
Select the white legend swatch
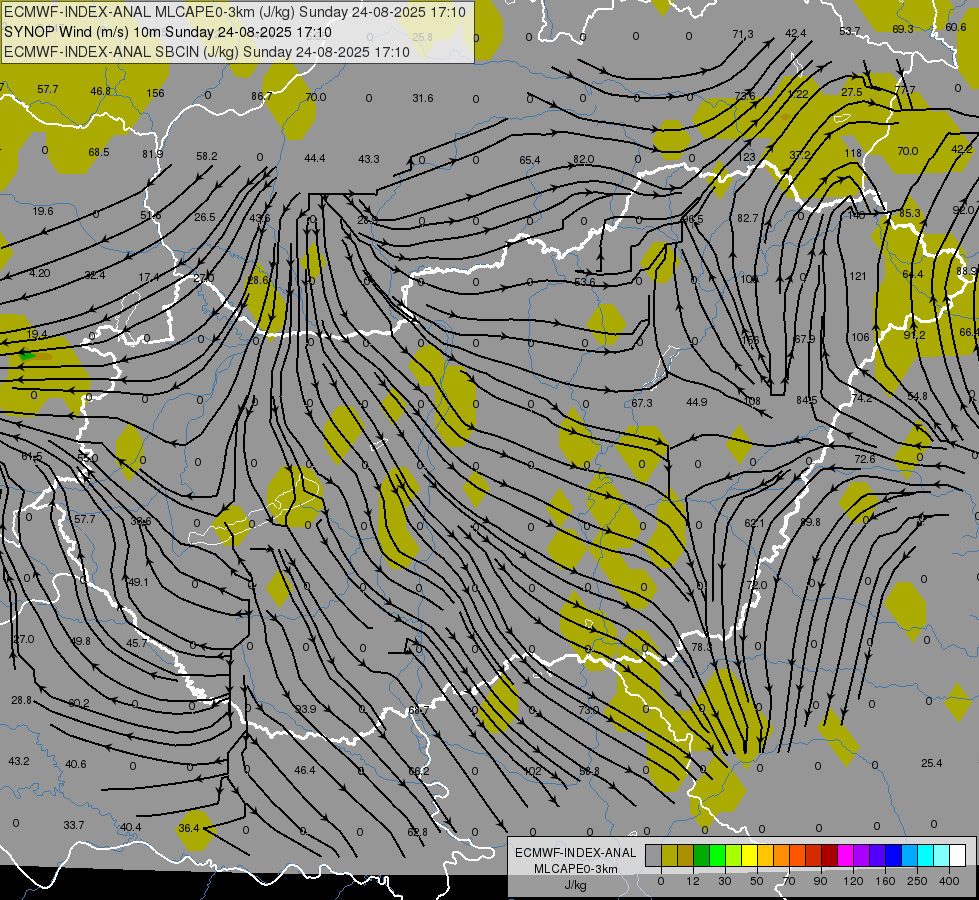pos(957,855)
